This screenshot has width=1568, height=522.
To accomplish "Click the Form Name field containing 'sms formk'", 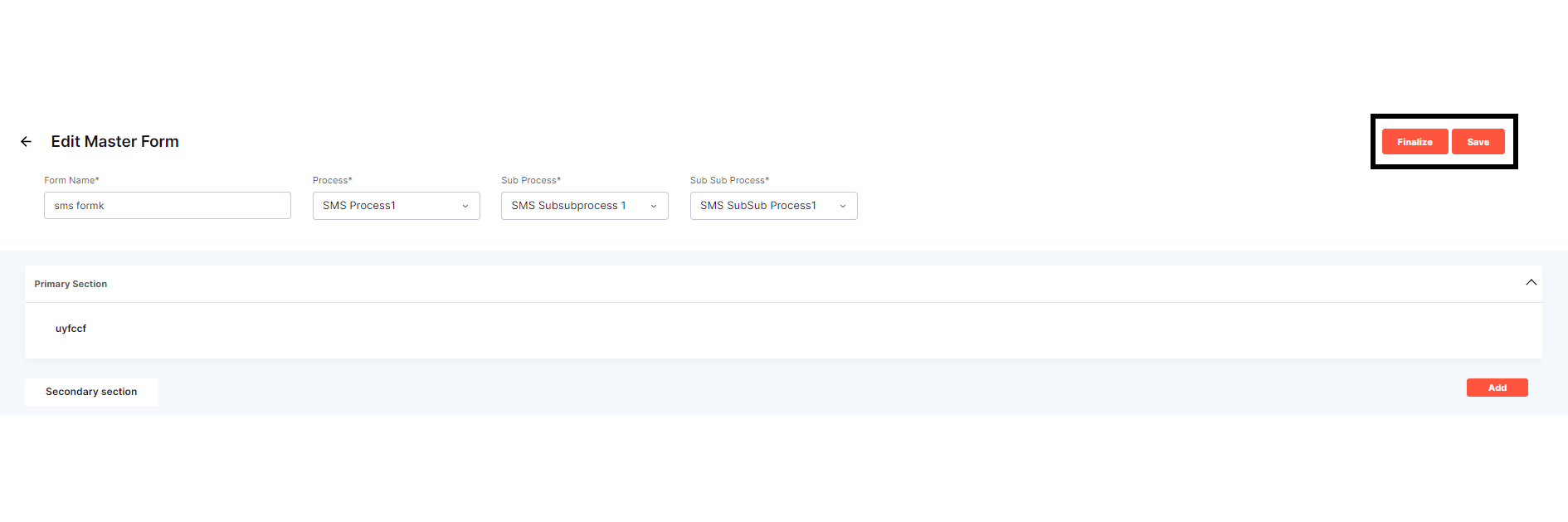I will (167, 206).
